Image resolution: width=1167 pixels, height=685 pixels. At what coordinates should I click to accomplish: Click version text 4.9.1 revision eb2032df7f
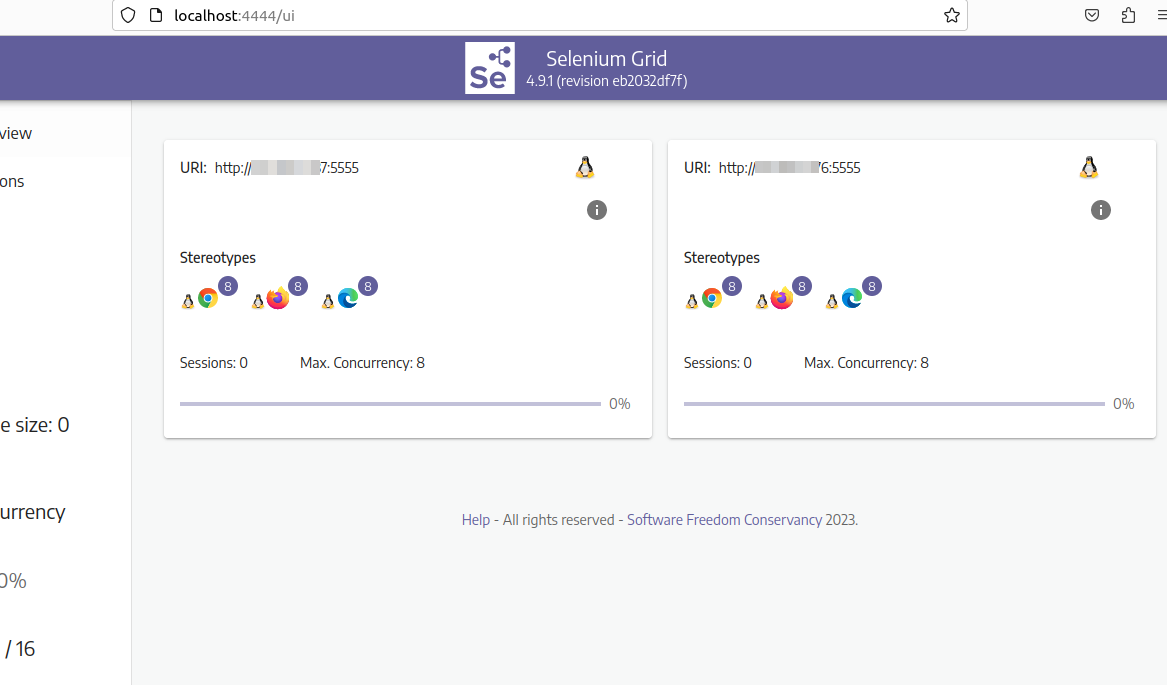pyautogui.click(x=607, y=80)
